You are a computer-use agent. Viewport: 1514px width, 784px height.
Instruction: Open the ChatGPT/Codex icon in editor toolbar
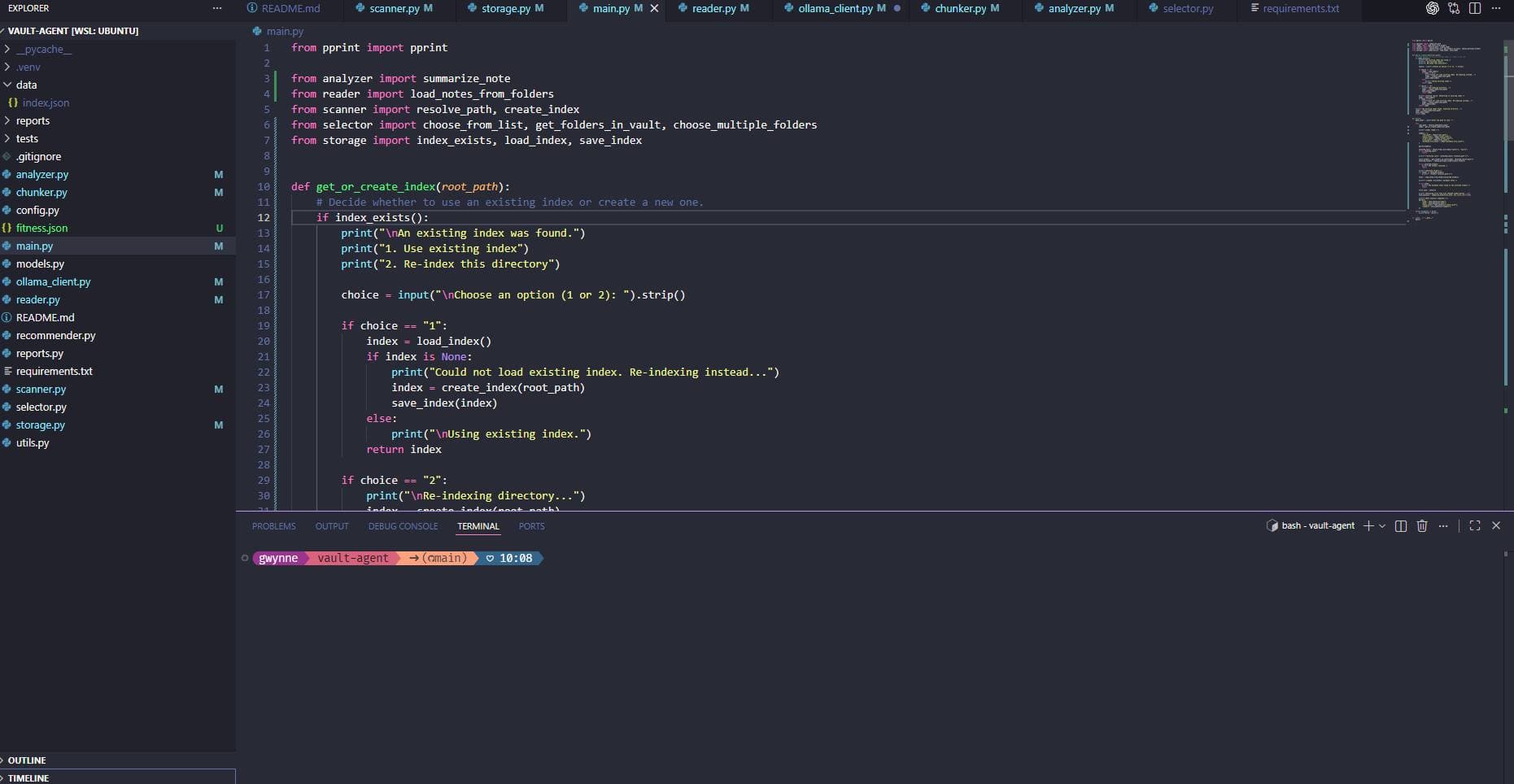1432,8
